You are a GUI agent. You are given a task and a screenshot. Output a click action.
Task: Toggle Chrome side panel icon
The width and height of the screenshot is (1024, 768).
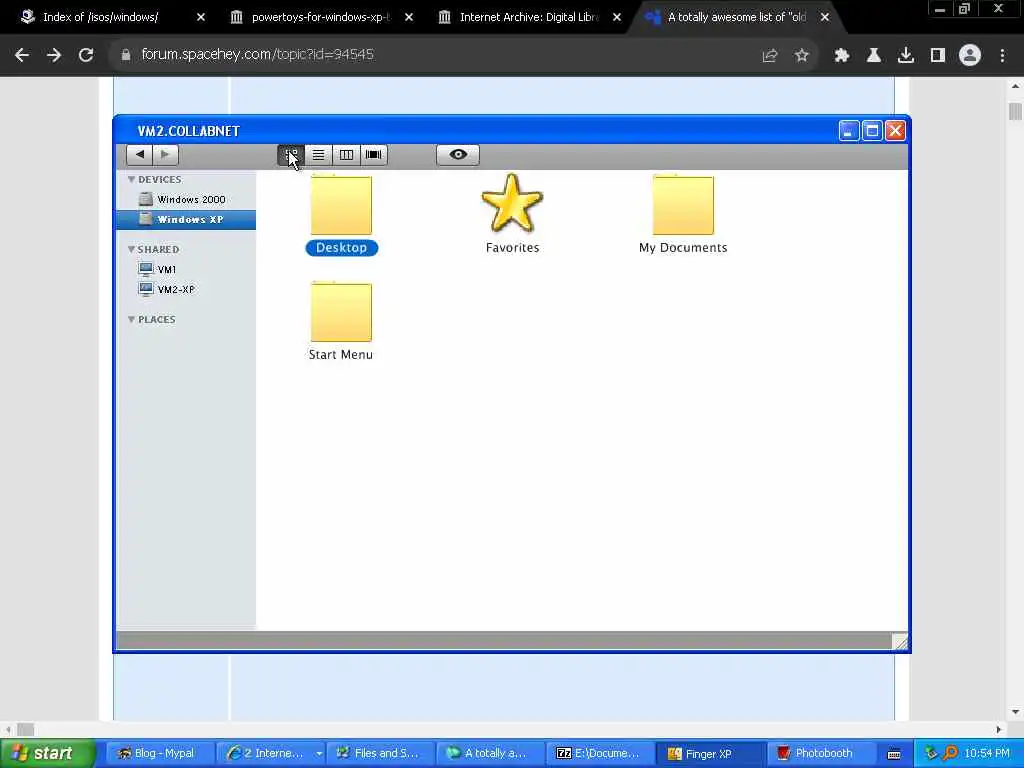[938, 56]
